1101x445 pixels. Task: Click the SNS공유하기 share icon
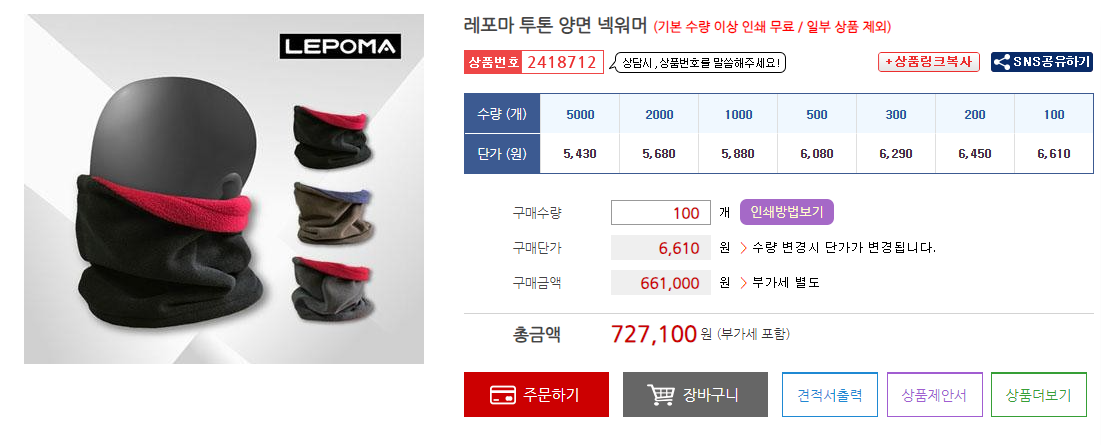click(1002, 62)
